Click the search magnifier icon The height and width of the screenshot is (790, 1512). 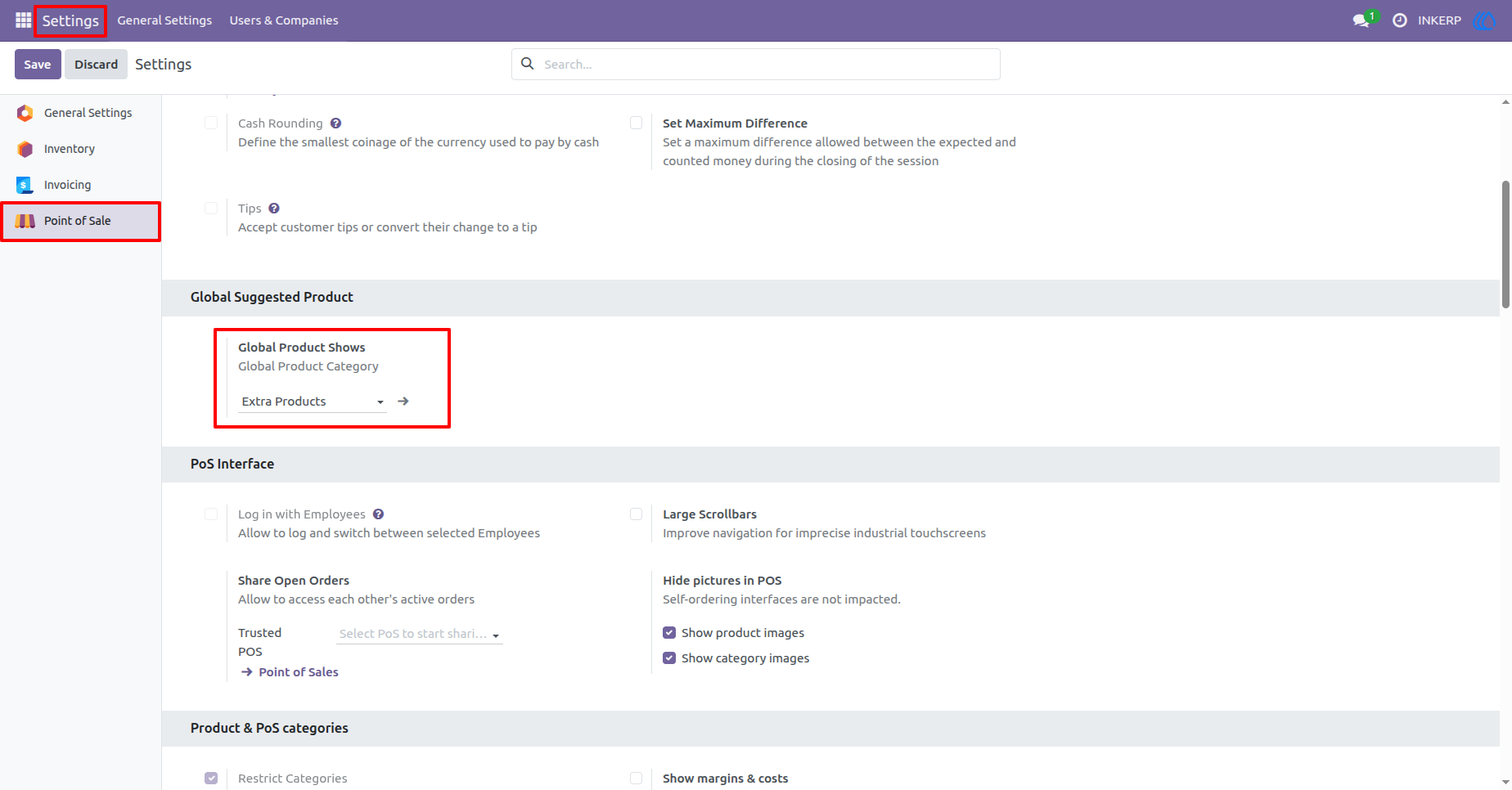[x=528, y=64]
